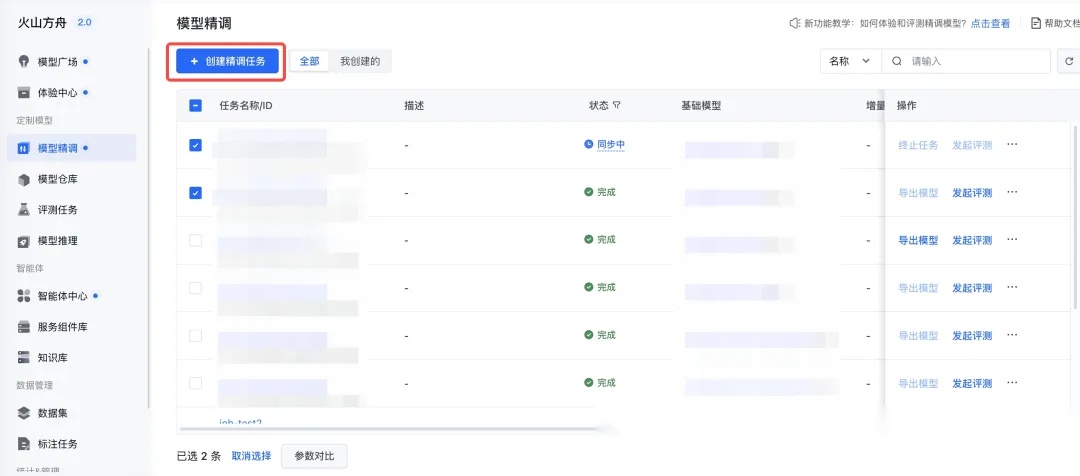Click the refresh icon beside the search box
Screen dimensions: 1080x476
point(1069,61)
